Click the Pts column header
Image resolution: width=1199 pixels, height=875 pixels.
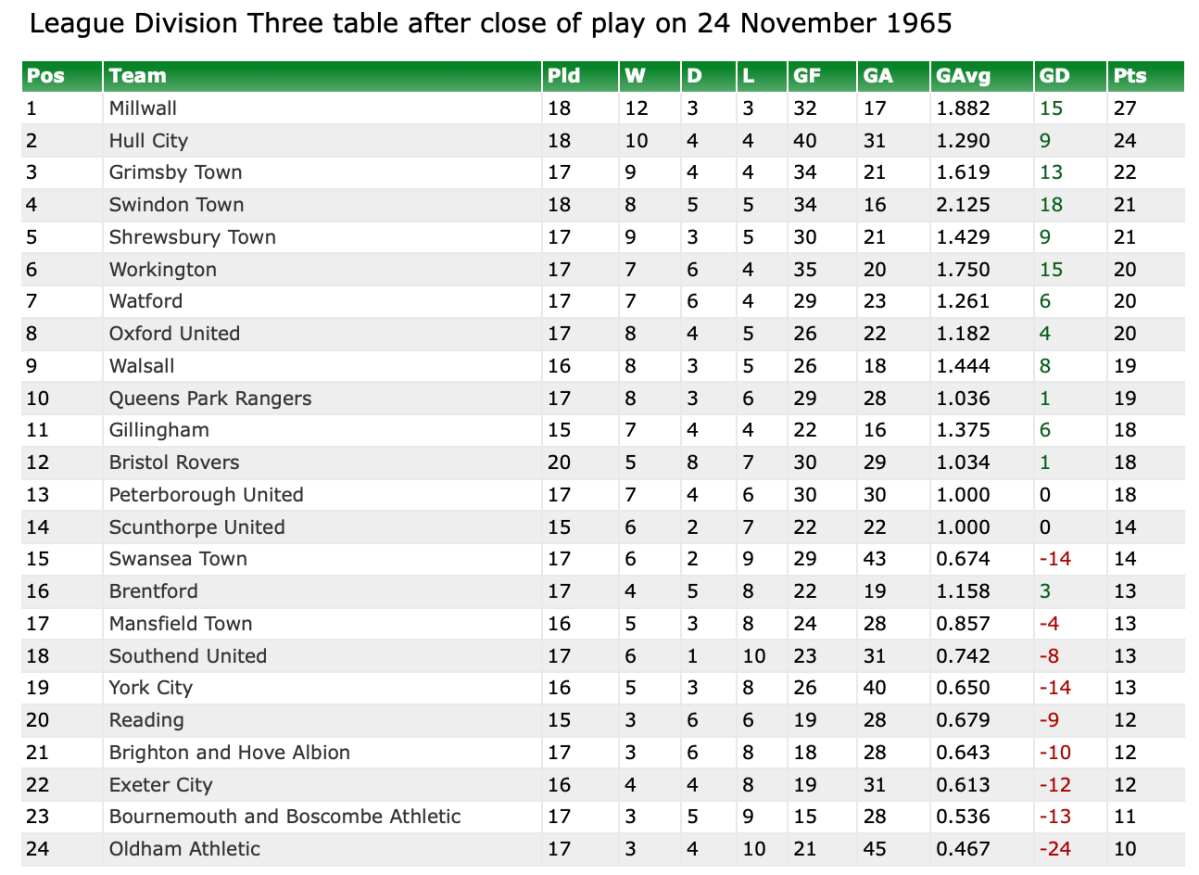click(x=1130, y=76)
